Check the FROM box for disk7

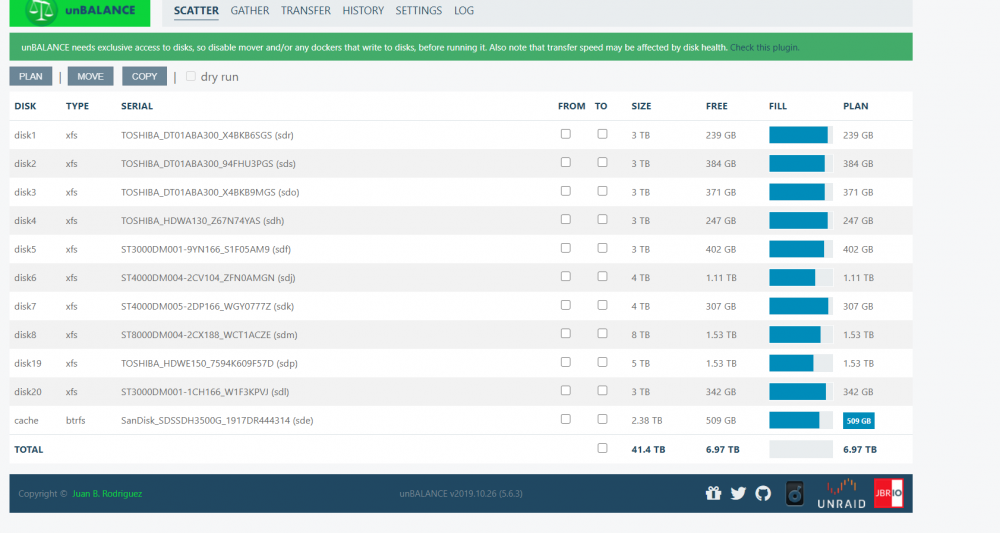coord(566,305)
